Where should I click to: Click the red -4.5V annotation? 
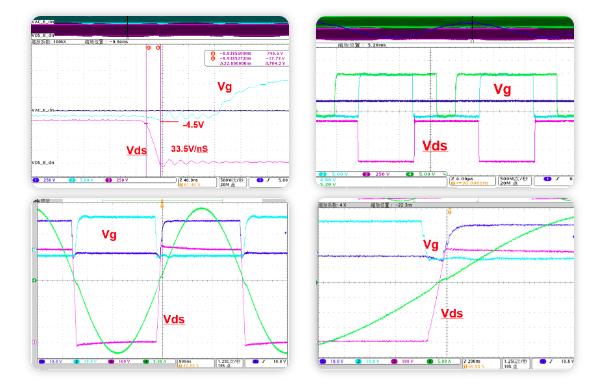(193, 125)
